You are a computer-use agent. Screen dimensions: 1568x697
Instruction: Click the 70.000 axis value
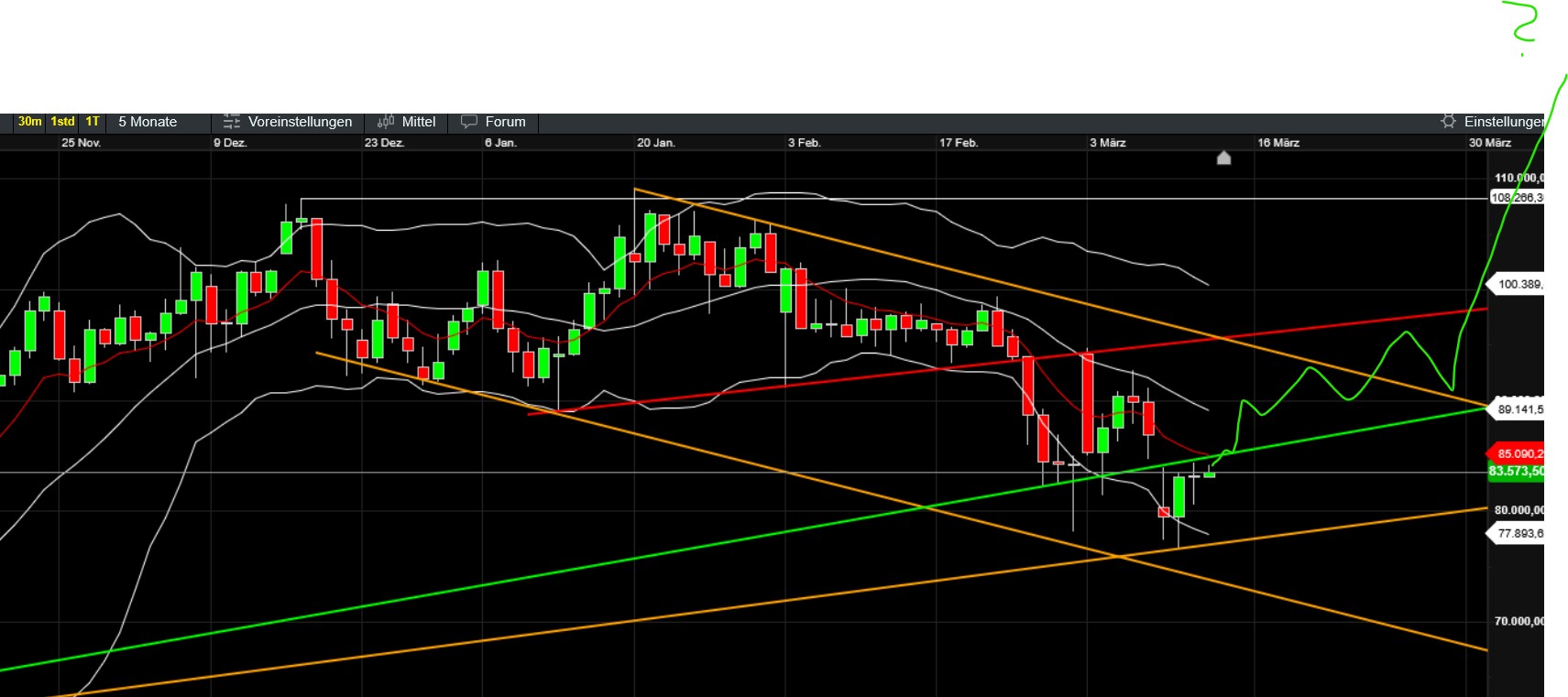[x=1519, y=621]
